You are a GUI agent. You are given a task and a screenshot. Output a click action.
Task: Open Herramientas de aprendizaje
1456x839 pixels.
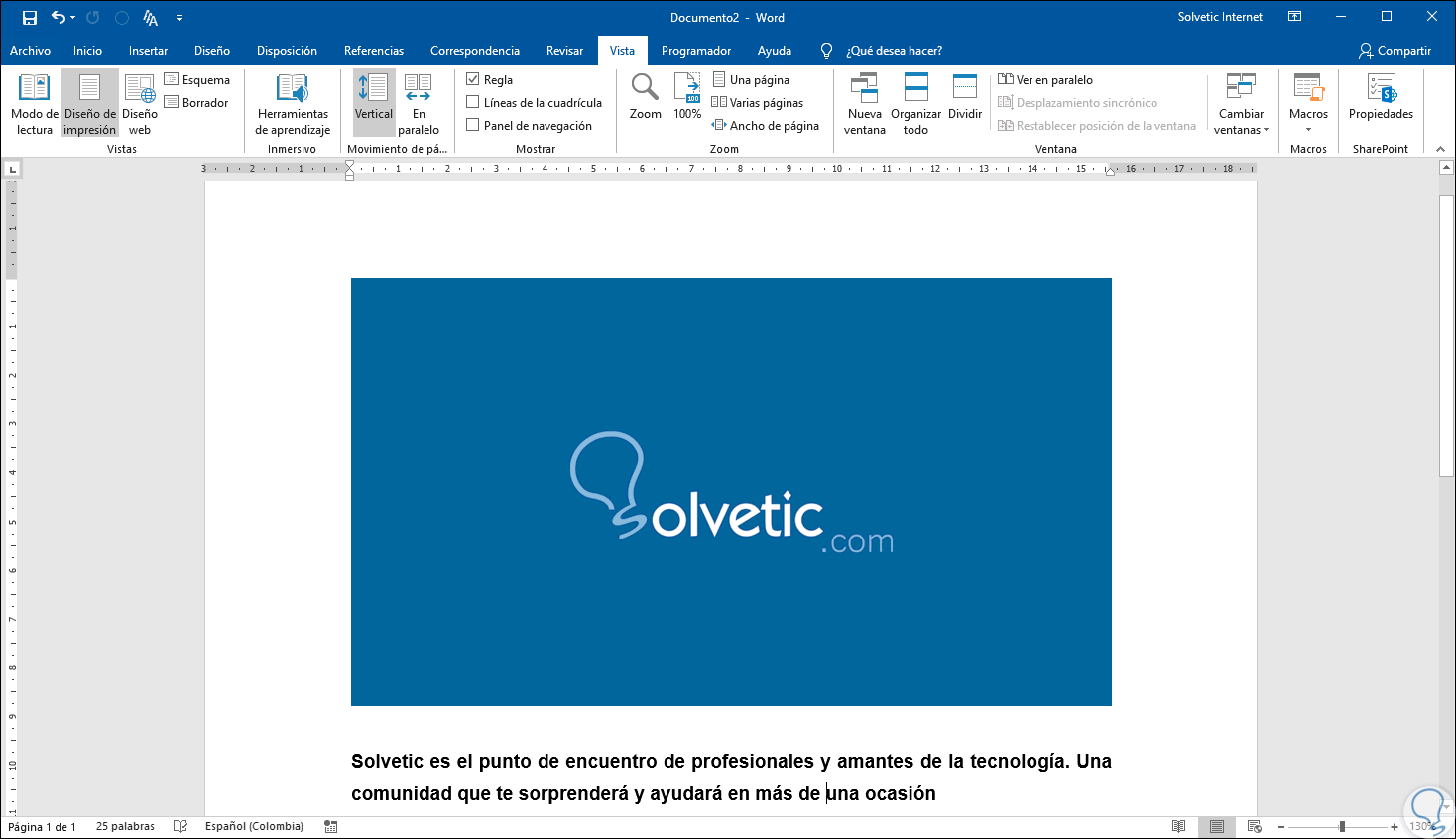293,103
